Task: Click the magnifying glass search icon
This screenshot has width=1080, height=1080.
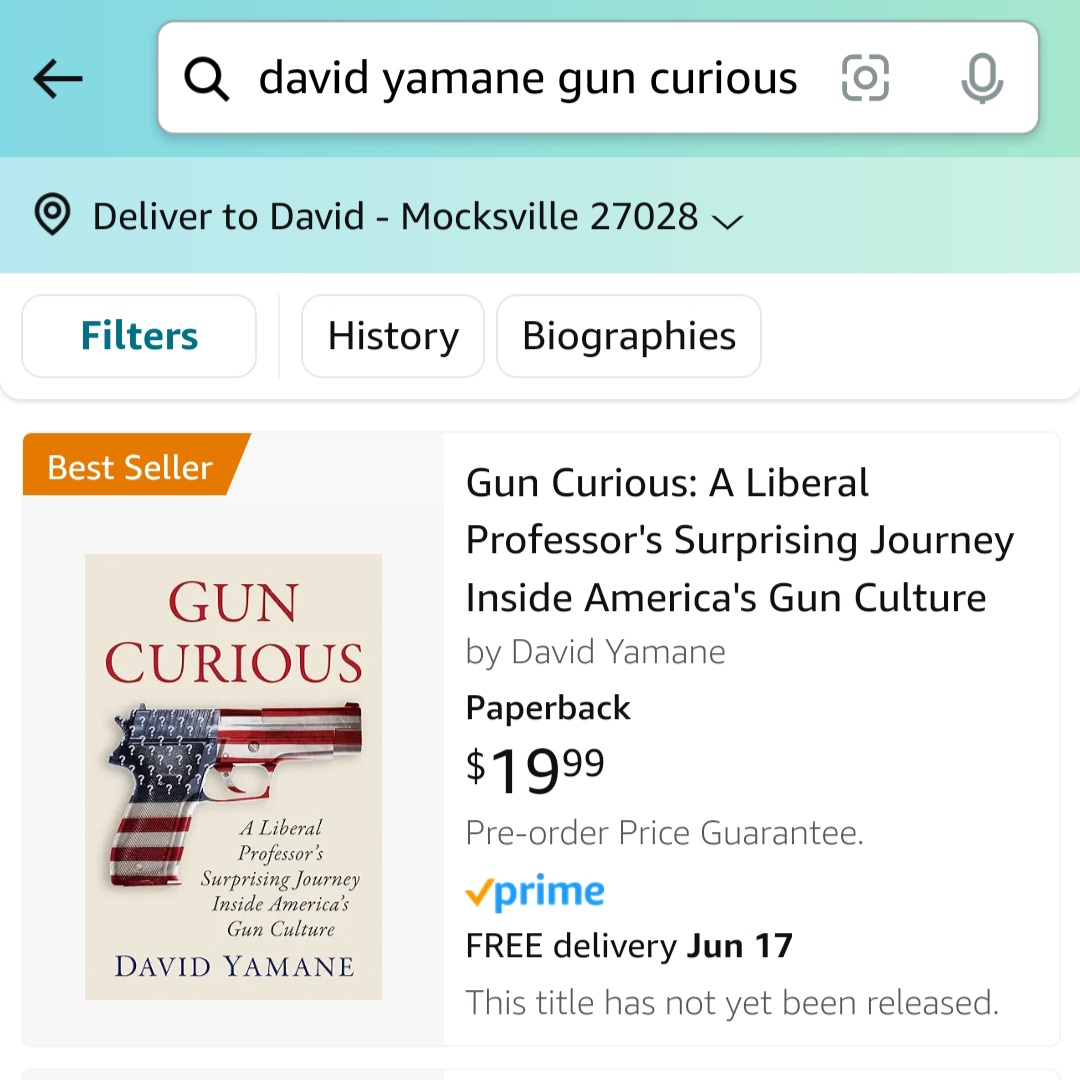Action: (207, 79)
